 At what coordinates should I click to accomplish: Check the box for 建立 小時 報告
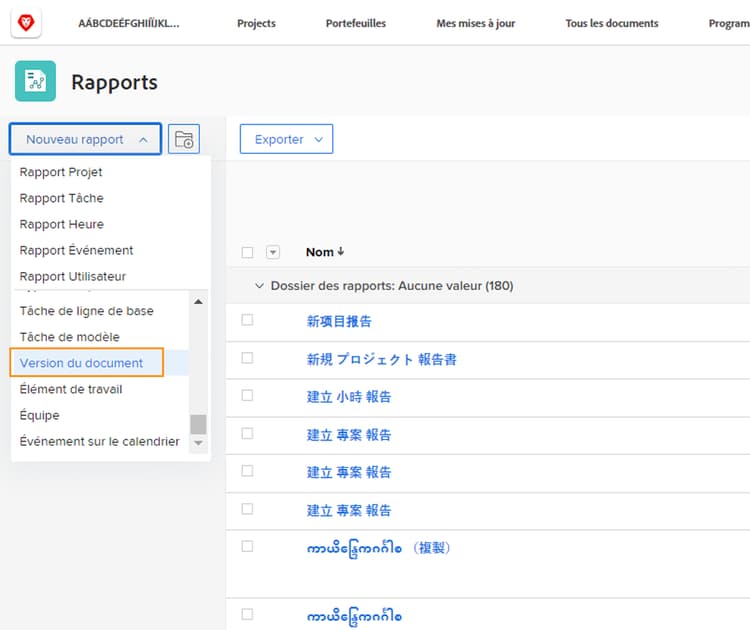click(247, 396)
